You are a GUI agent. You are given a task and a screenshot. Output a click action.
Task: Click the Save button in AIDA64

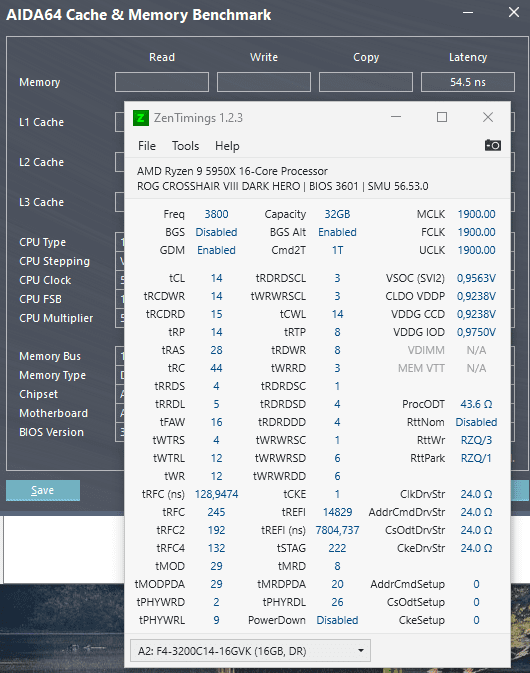point(43,490)
